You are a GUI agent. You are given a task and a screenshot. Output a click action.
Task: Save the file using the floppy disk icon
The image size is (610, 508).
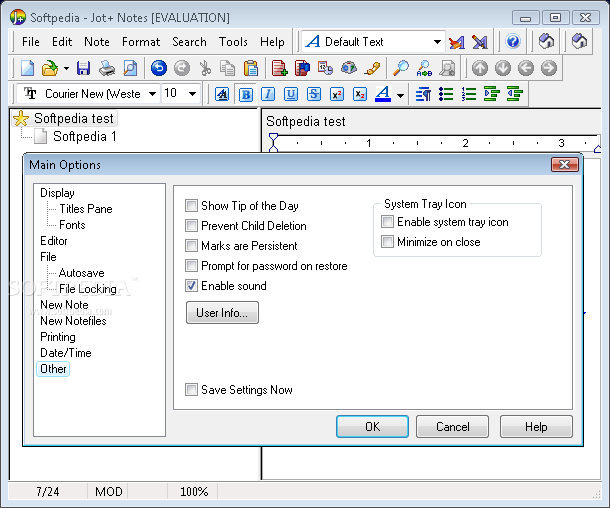[x=83, y=68]
